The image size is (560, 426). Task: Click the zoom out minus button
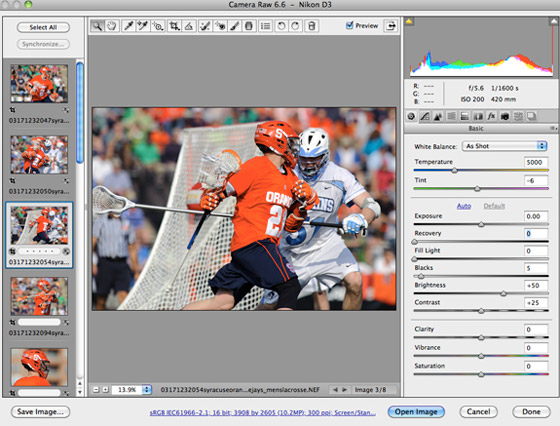tap(96, 390)
